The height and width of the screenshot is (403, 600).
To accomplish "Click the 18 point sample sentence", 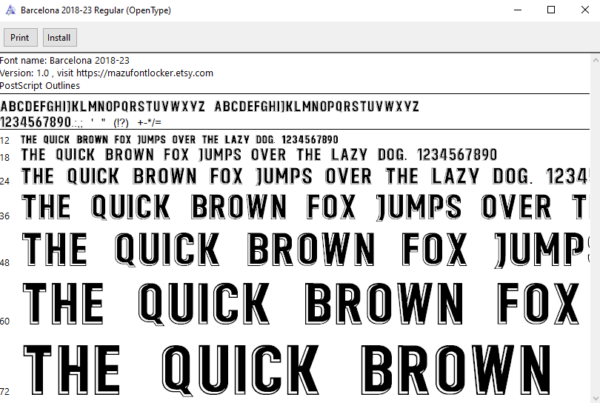I will pyautogui.click(x=259, y=155).
